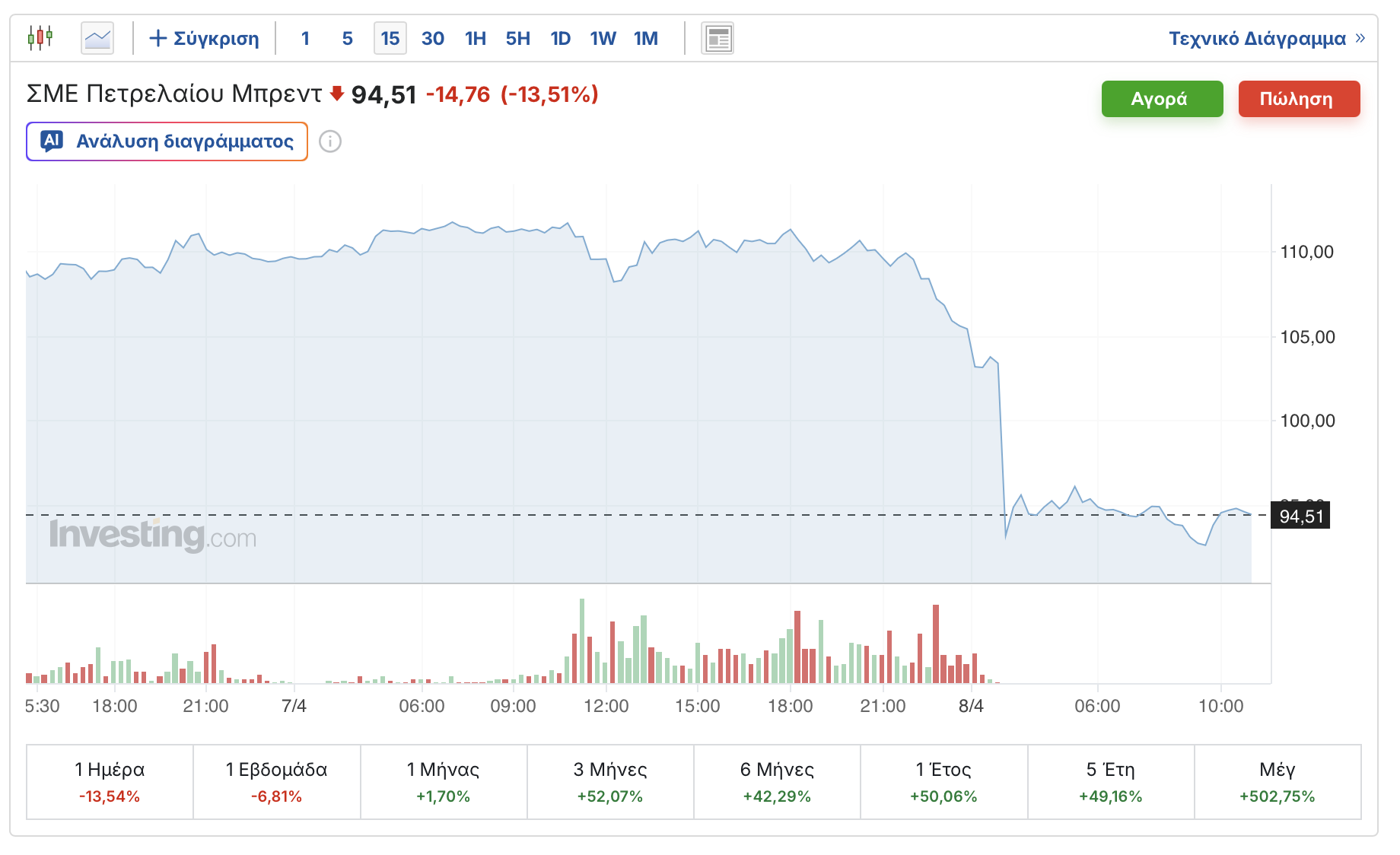Click the AI Ανάλυση διαγράμματος button

(x=167, y=141)
